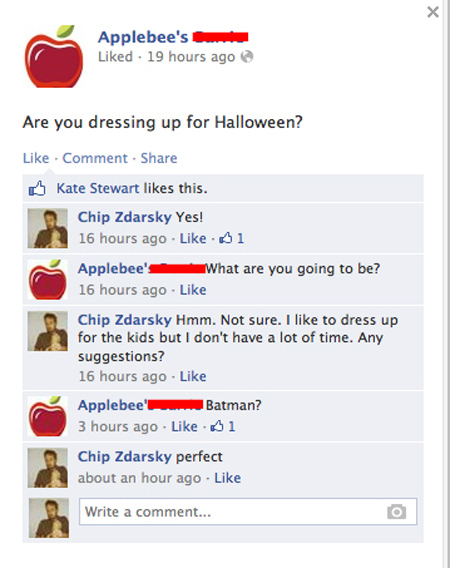This screenshot has width=450, height=568.
Task: Click the Applebee's avatar next to the "Batman?" comment
Action: (x=48, y=416)
